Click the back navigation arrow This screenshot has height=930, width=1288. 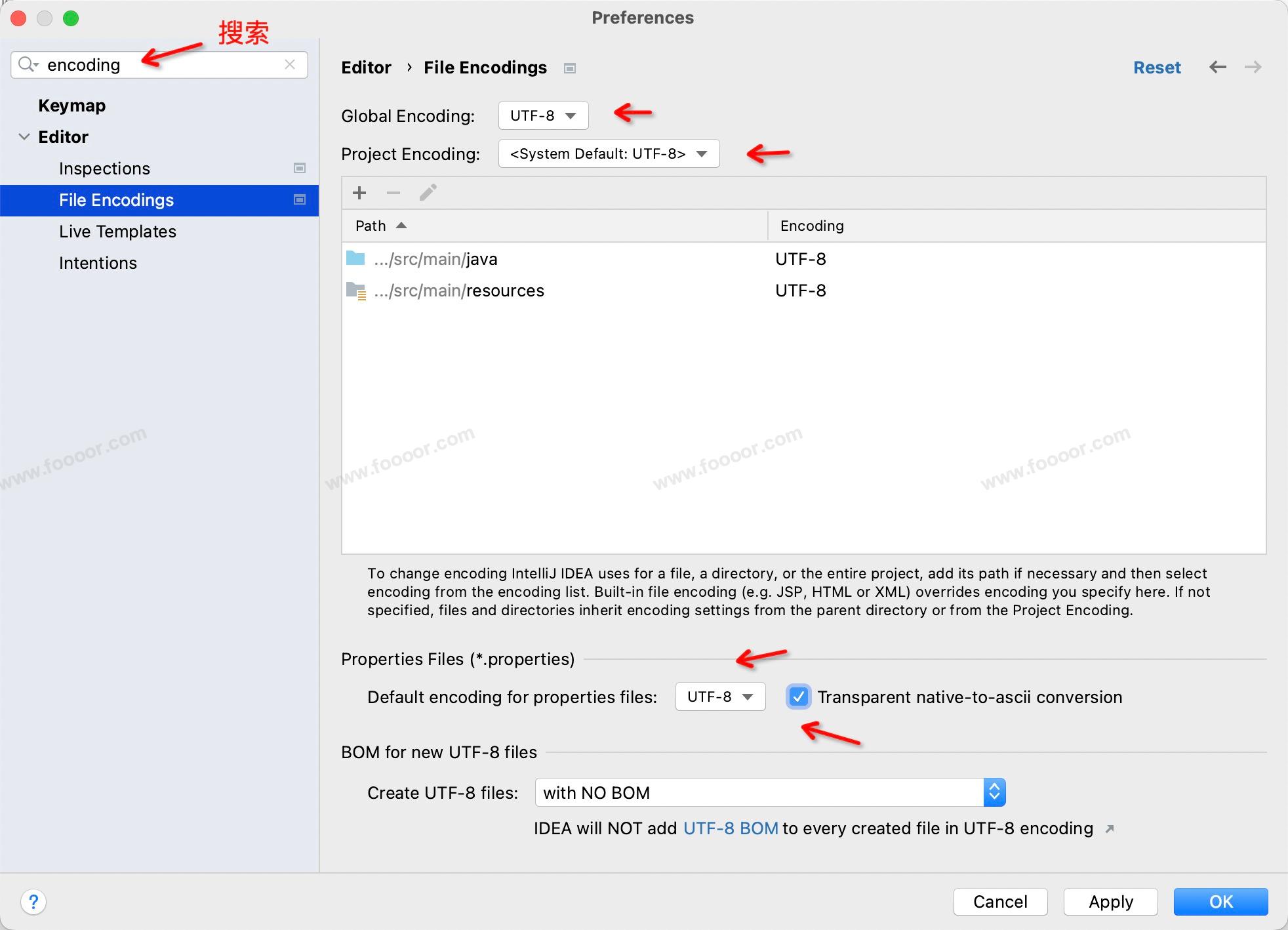tap(1217, 67)
